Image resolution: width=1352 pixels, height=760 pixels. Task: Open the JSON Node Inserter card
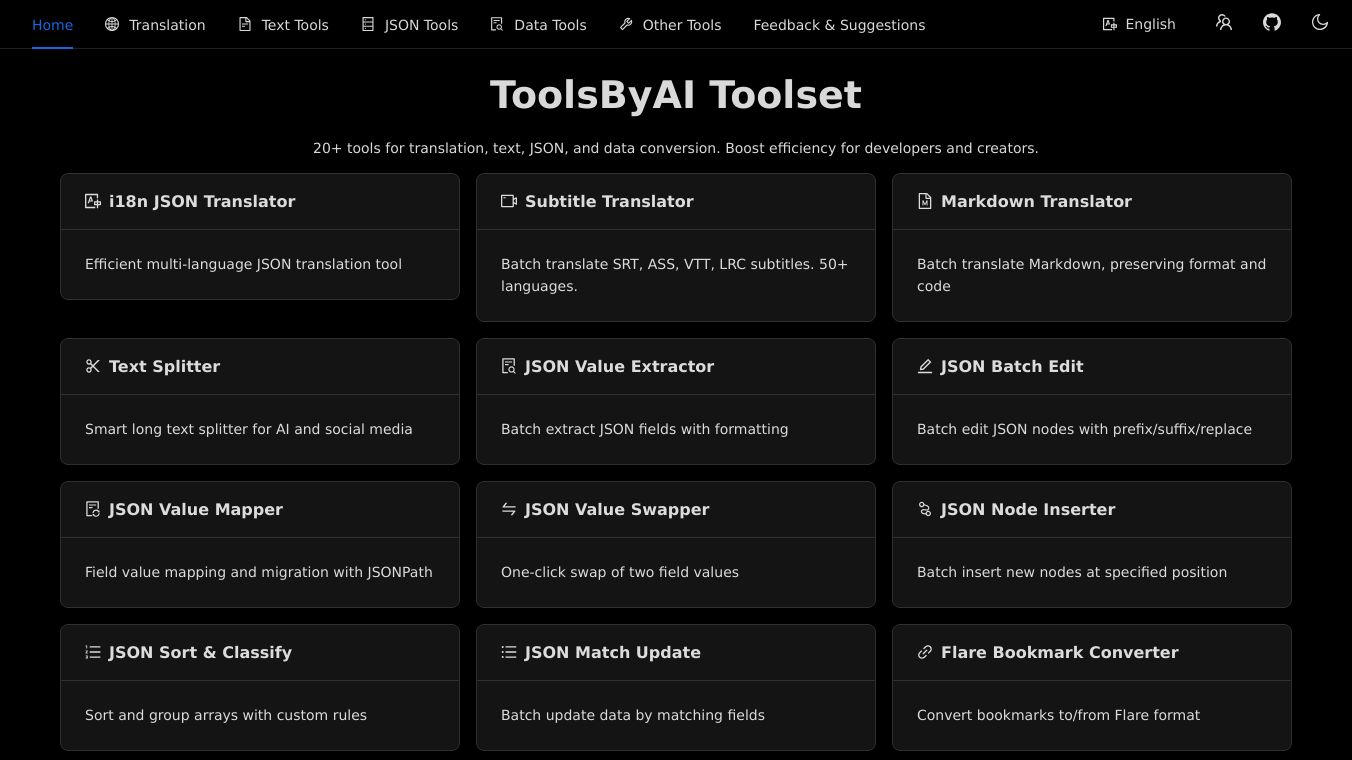click(1092, 544)
